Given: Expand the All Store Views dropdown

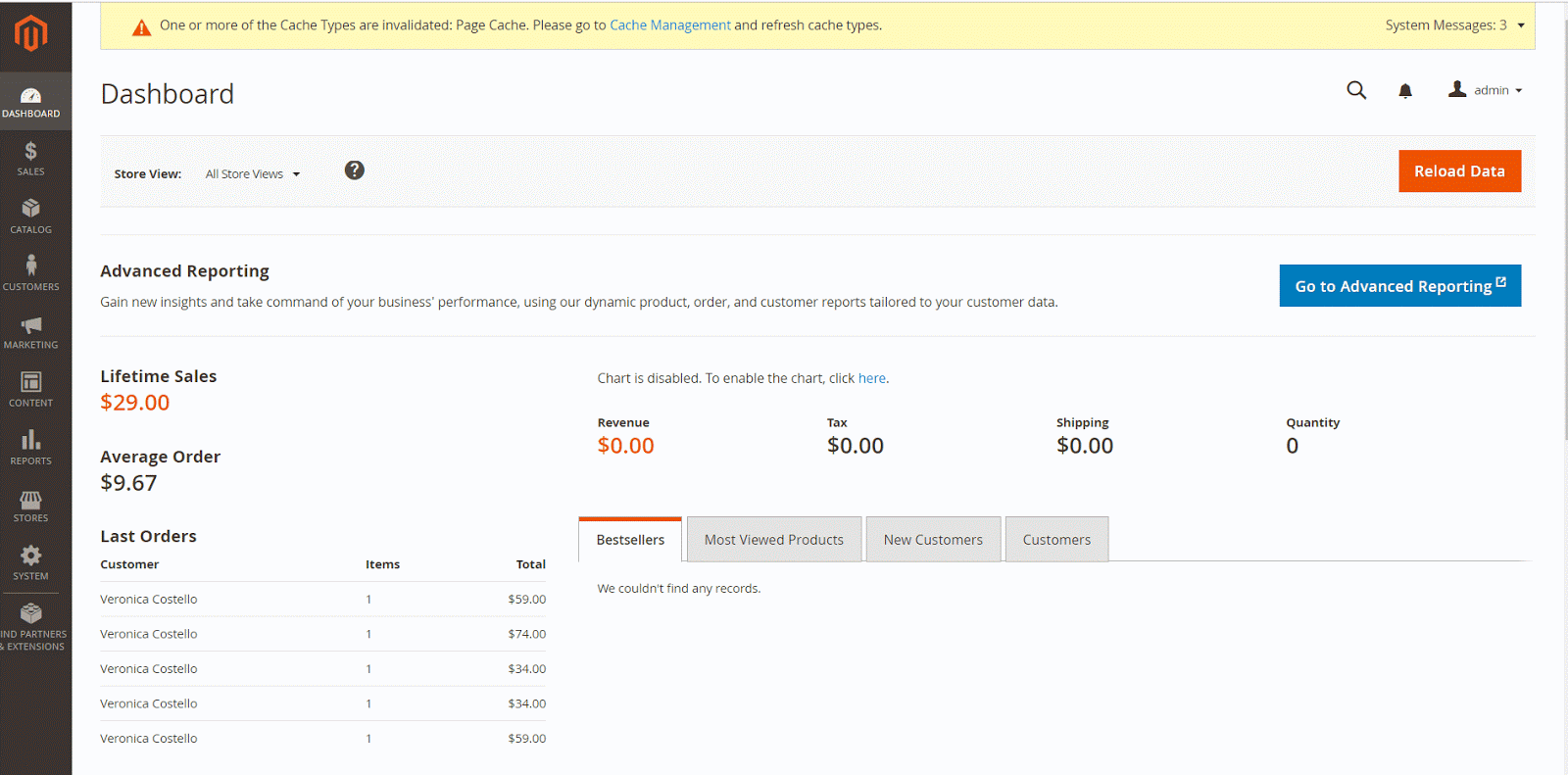Looking at the screenshot, I should coord(252,174).
